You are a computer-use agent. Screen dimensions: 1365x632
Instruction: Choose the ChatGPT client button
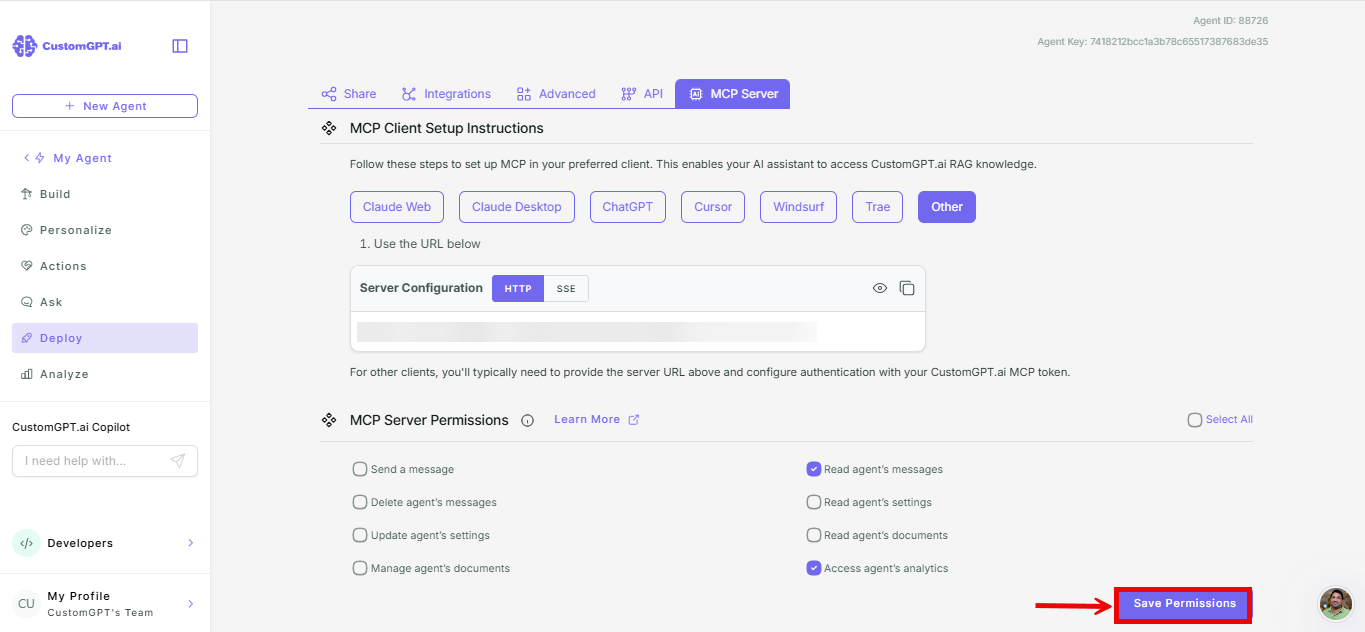[628, 207]
